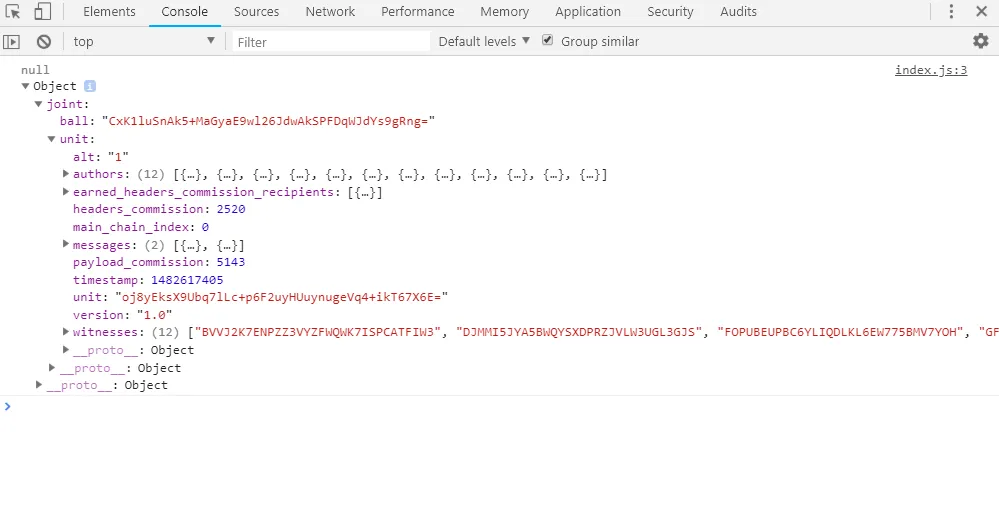This screenshot has width=999, height=509.
Task: Expand the __proto__ beneath witnesses
Action: point(66,350)
